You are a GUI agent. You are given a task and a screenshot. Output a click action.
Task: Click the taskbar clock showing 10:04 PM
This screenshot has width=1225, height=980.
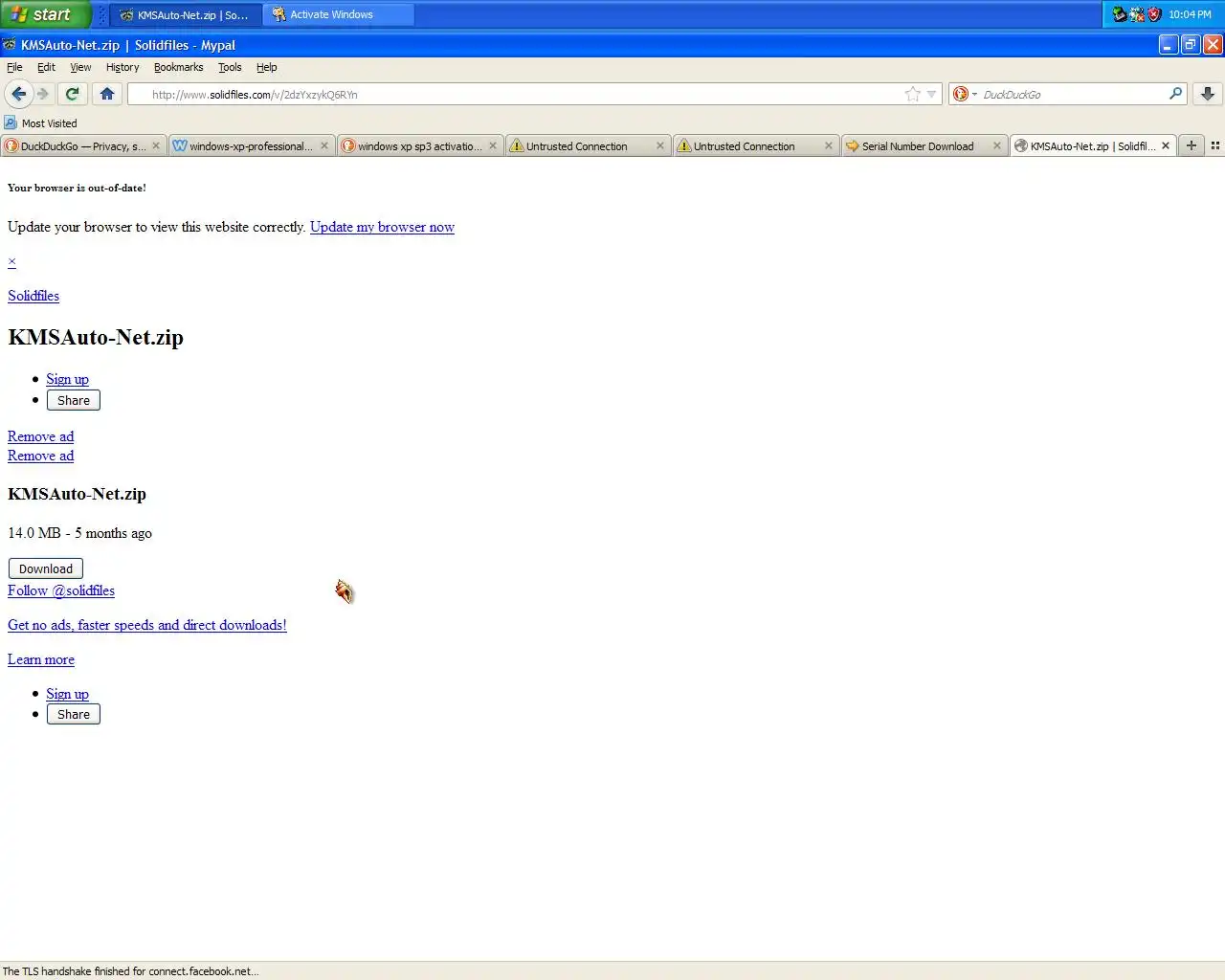1190,14
